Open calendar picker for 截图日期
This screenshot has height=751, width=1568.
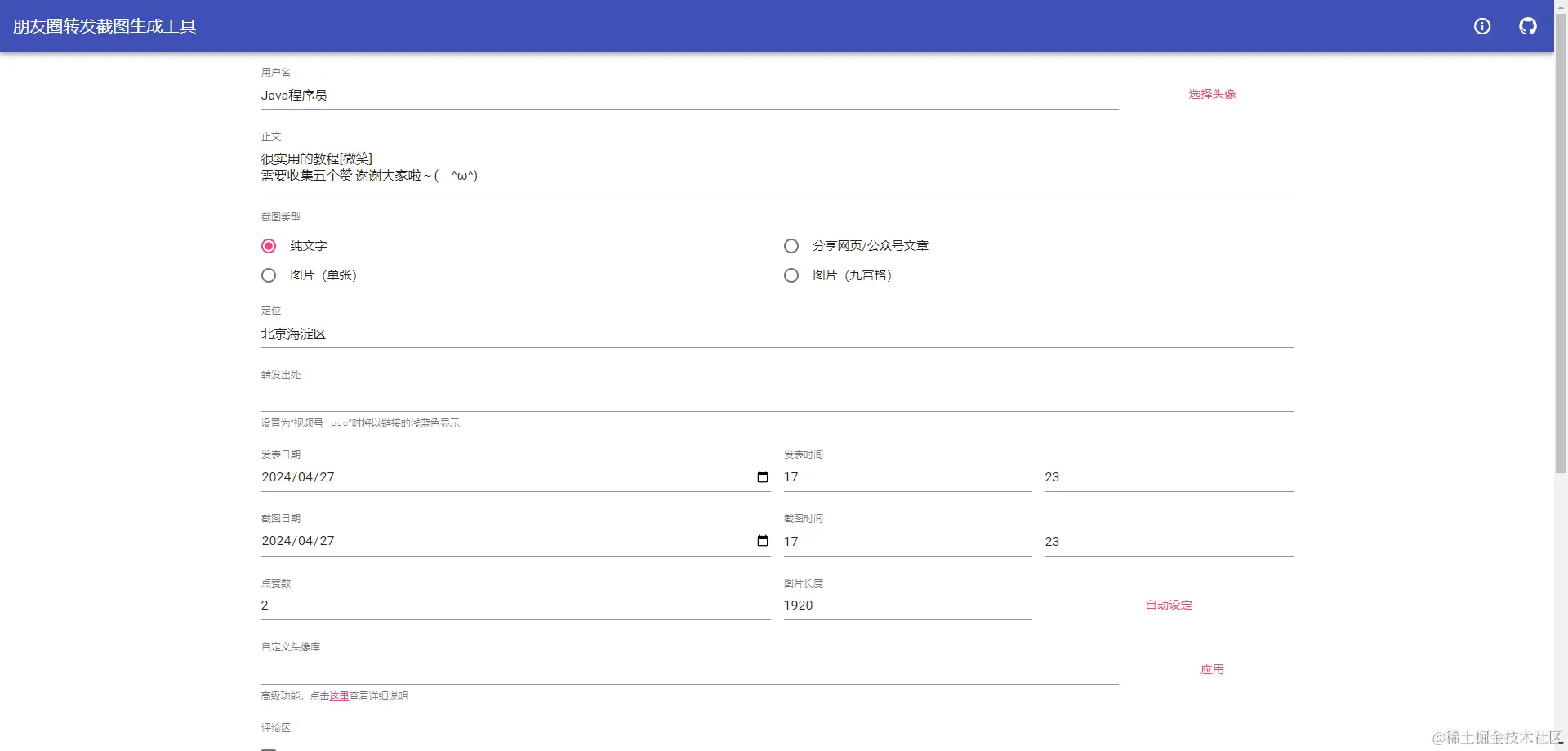point(763,541)
